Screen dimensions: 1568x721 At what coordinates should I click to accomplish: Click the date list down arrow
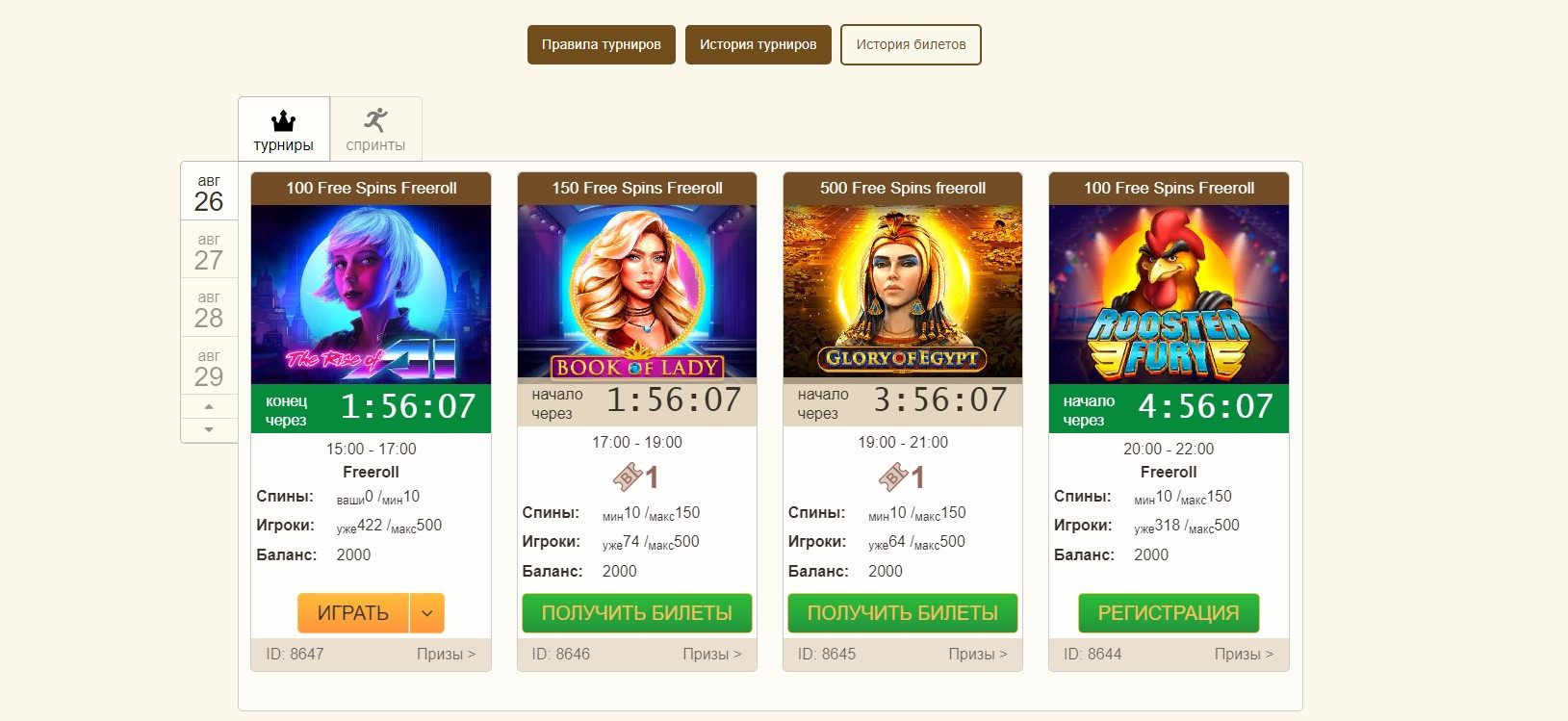coord(209,430)
